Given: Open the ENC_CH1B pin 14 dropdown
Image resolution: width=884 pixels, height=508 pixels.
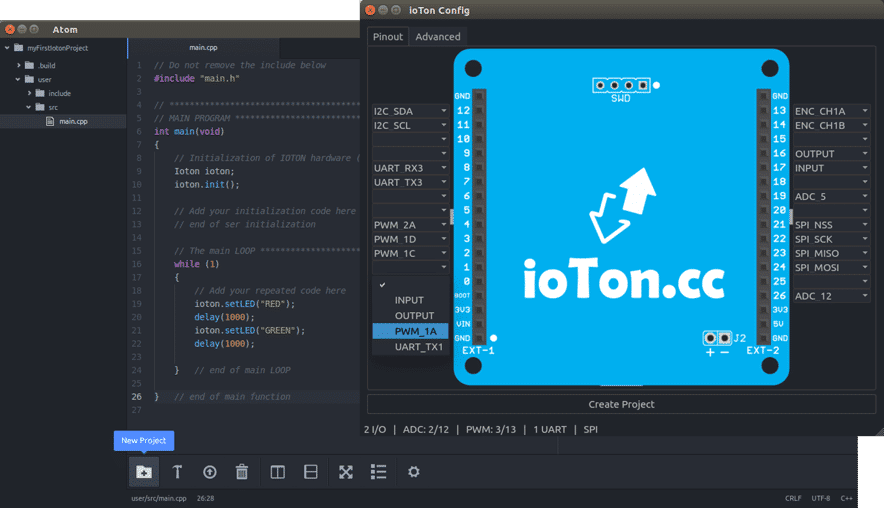Looking at the screenshot, I should [x=832, y=125].
